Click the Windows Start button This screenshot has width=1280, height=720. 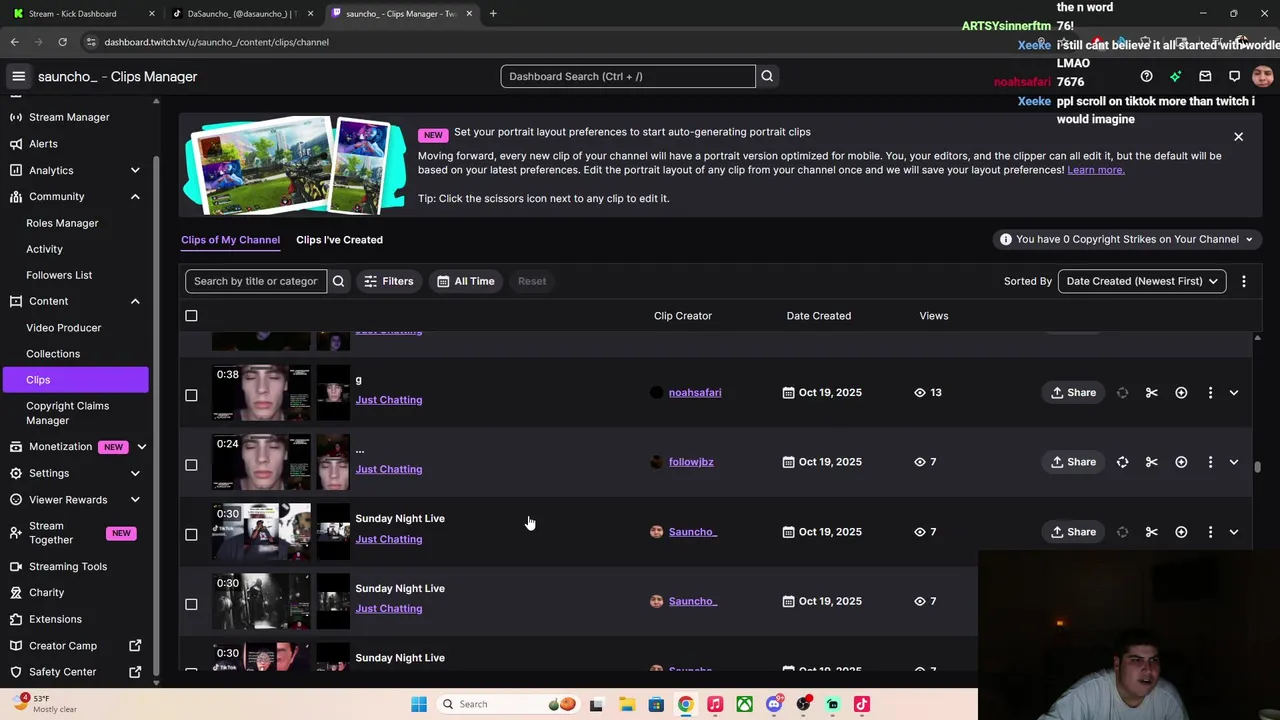point(419,704)
